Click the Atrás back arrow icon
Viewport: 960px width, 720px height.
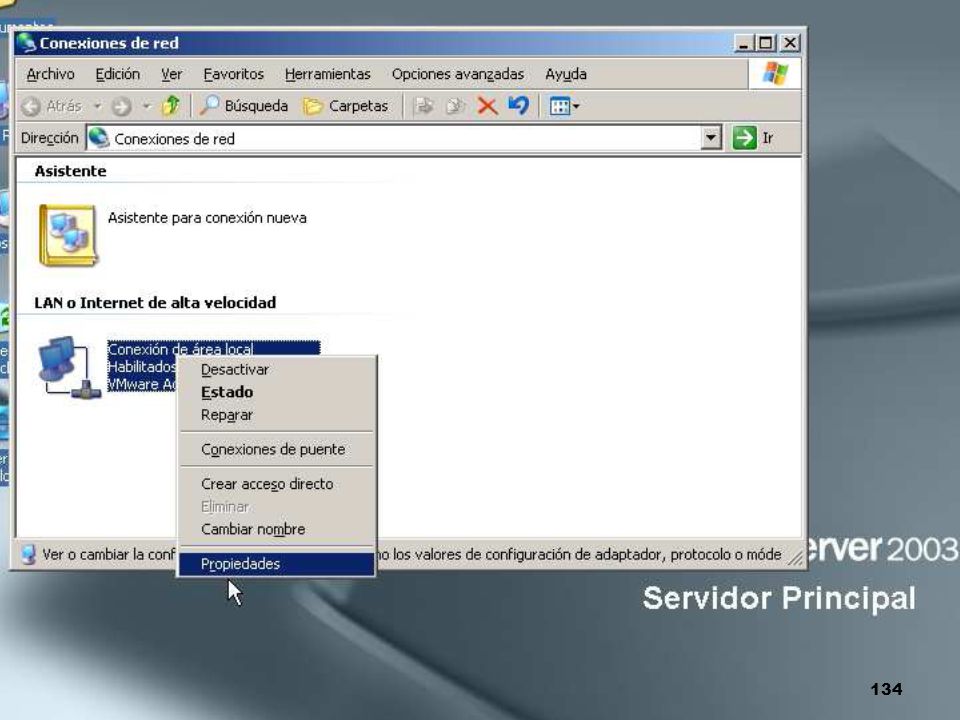(x=31, y=107)
